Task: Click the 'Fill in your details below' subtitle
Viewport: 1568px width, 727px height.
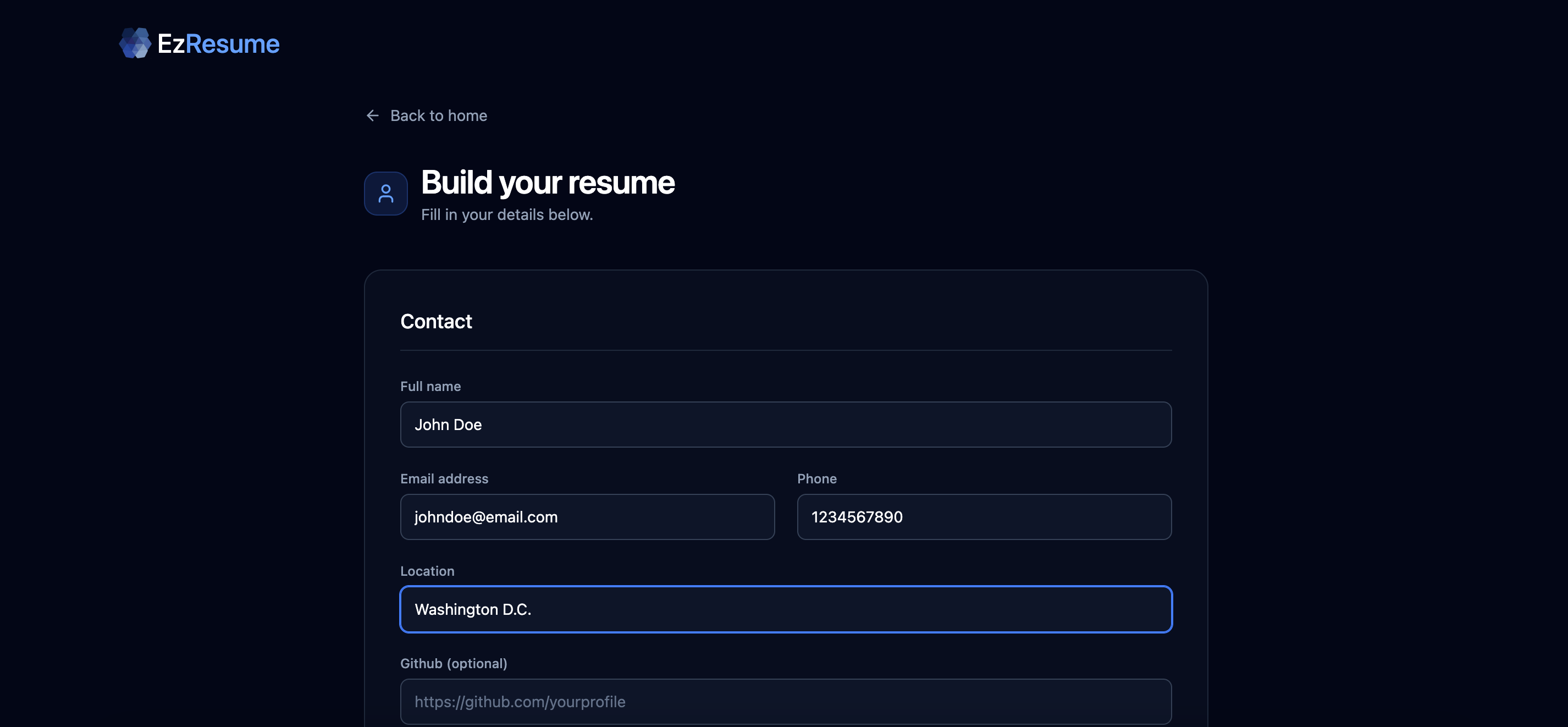Action: coord(506,215)
